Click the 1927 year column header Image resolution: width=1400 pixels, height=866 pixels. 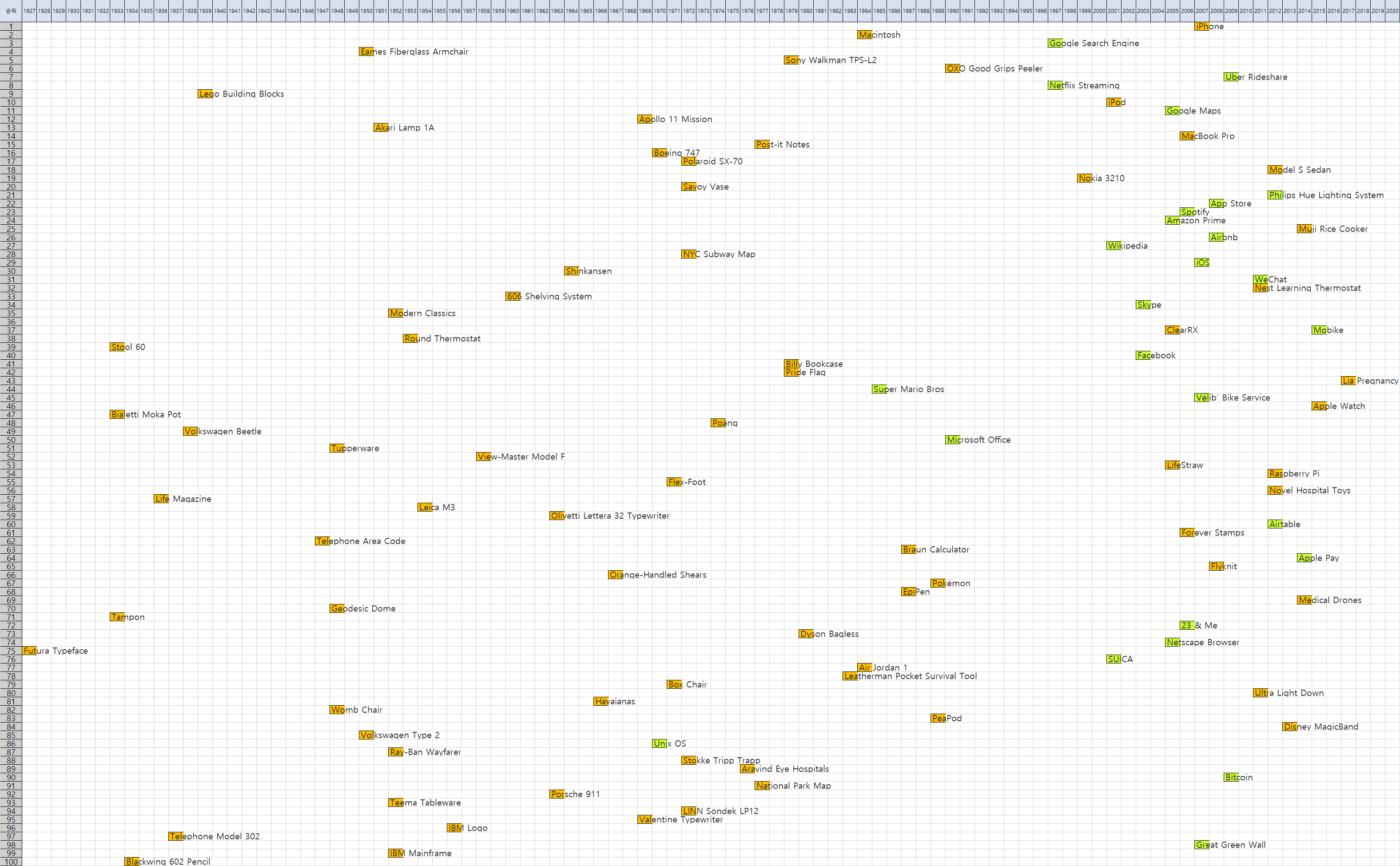point(29,11)
